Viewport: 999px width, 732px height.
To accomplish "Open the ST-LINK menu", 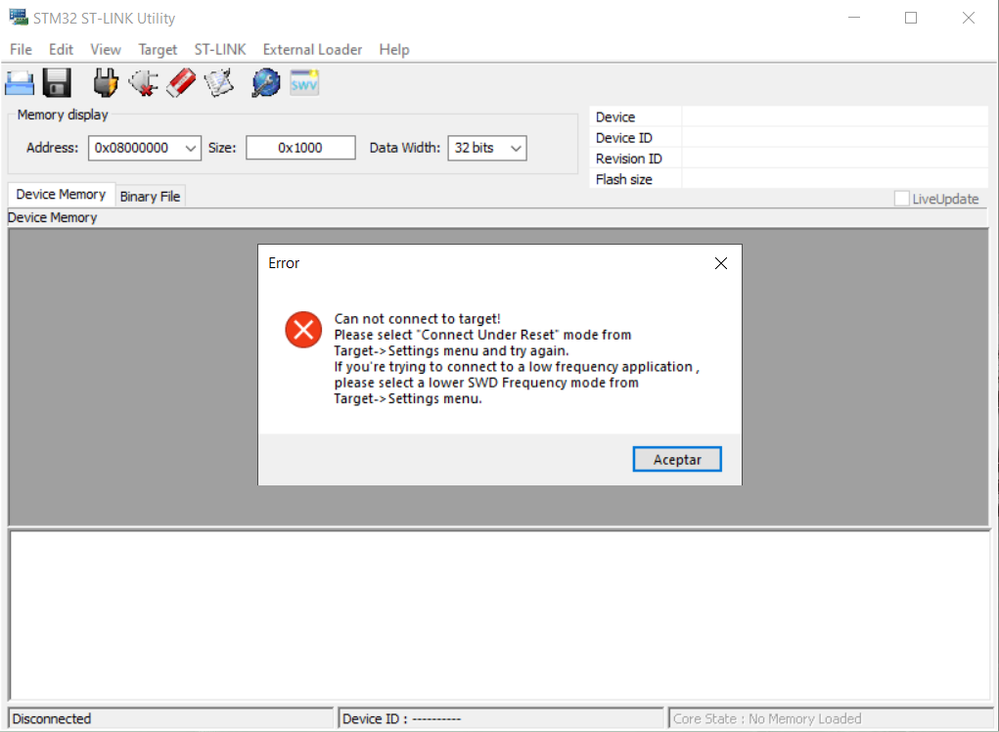I will coord(220,50).
